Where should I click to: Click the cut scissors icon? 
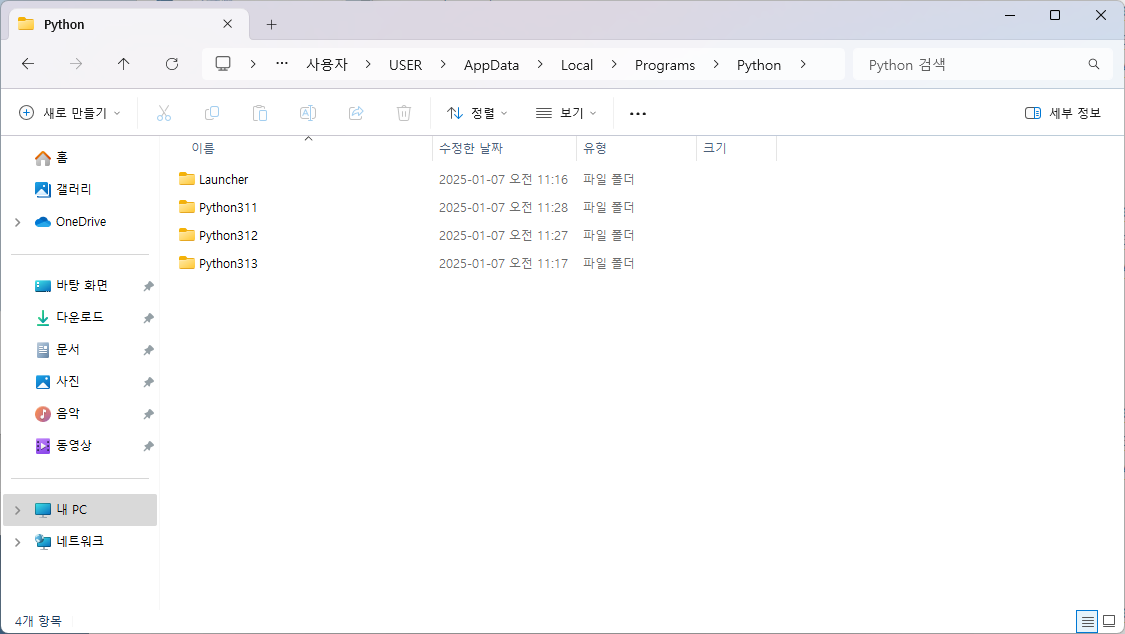[164, 113]
